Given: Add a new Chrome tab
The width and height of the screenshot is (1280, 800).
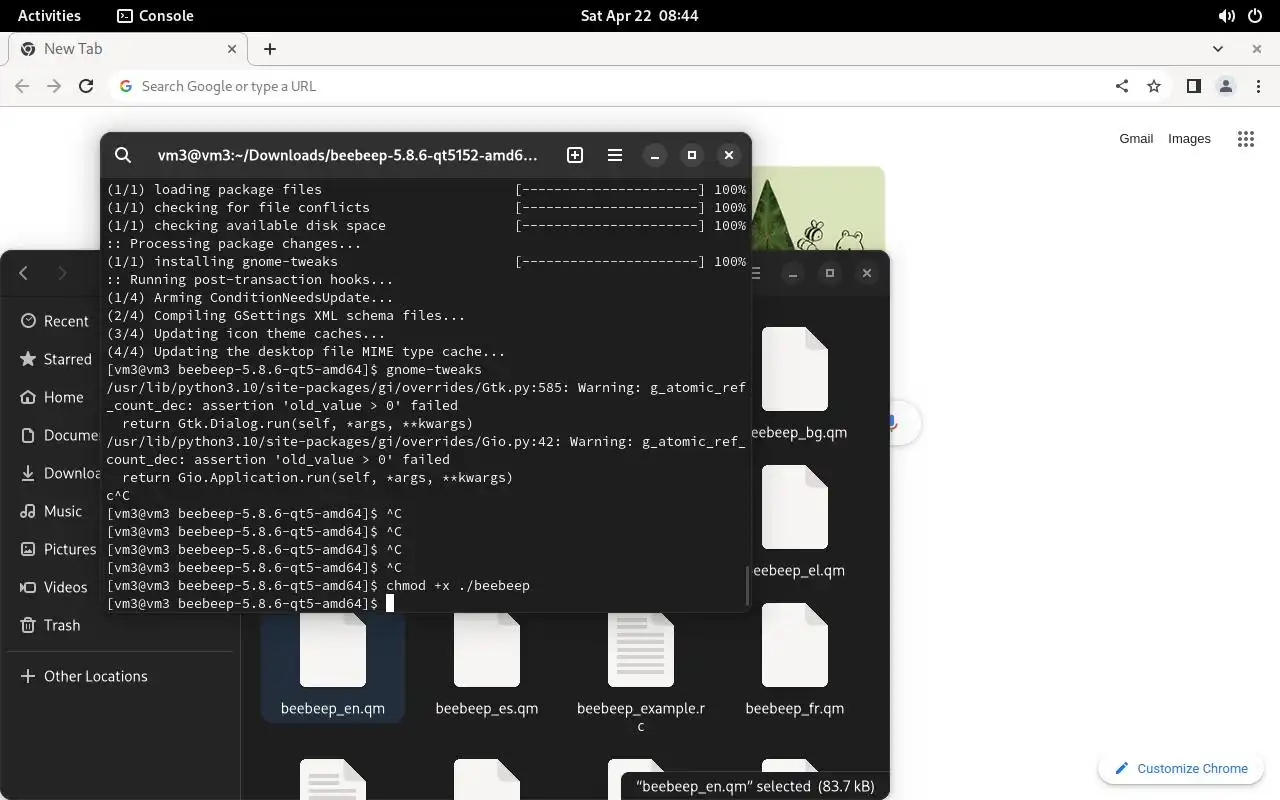Looking at the screenshot, I should click(x=270, y=48).
